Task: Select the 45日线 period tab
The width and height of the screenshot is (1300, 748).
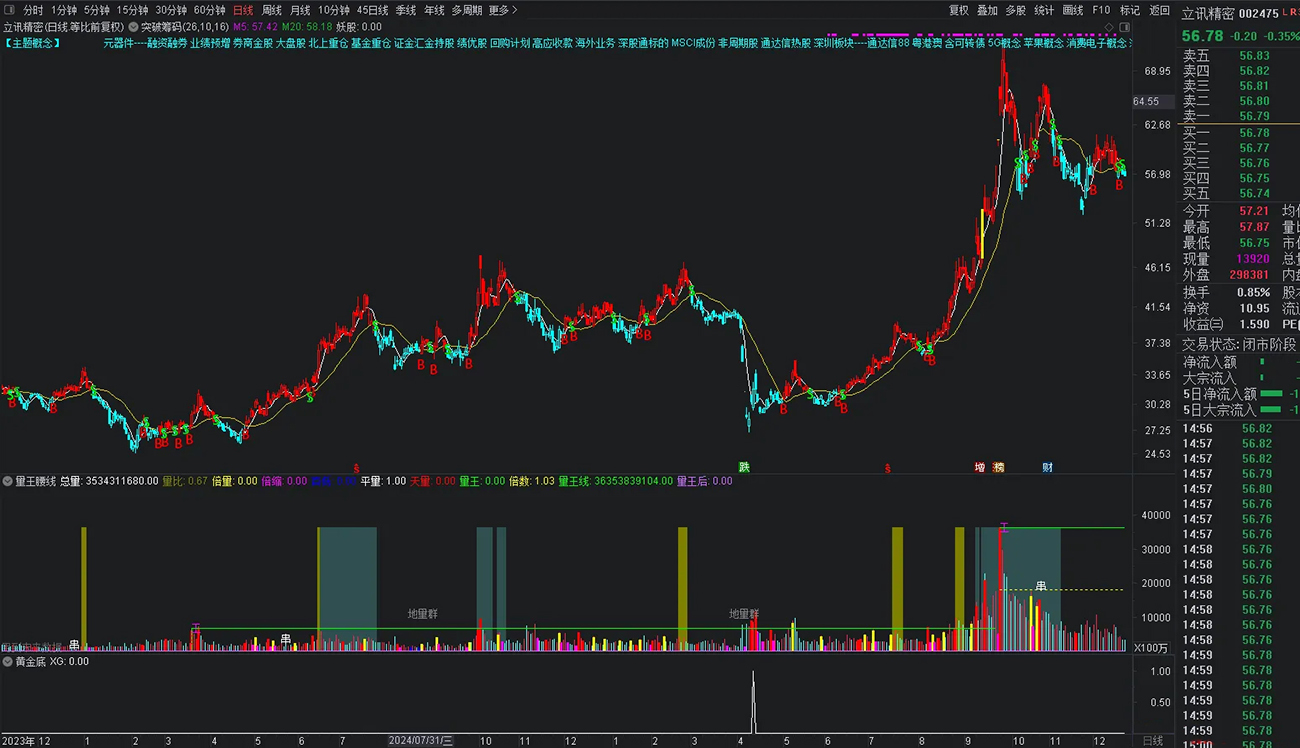Action: [372, 10]
